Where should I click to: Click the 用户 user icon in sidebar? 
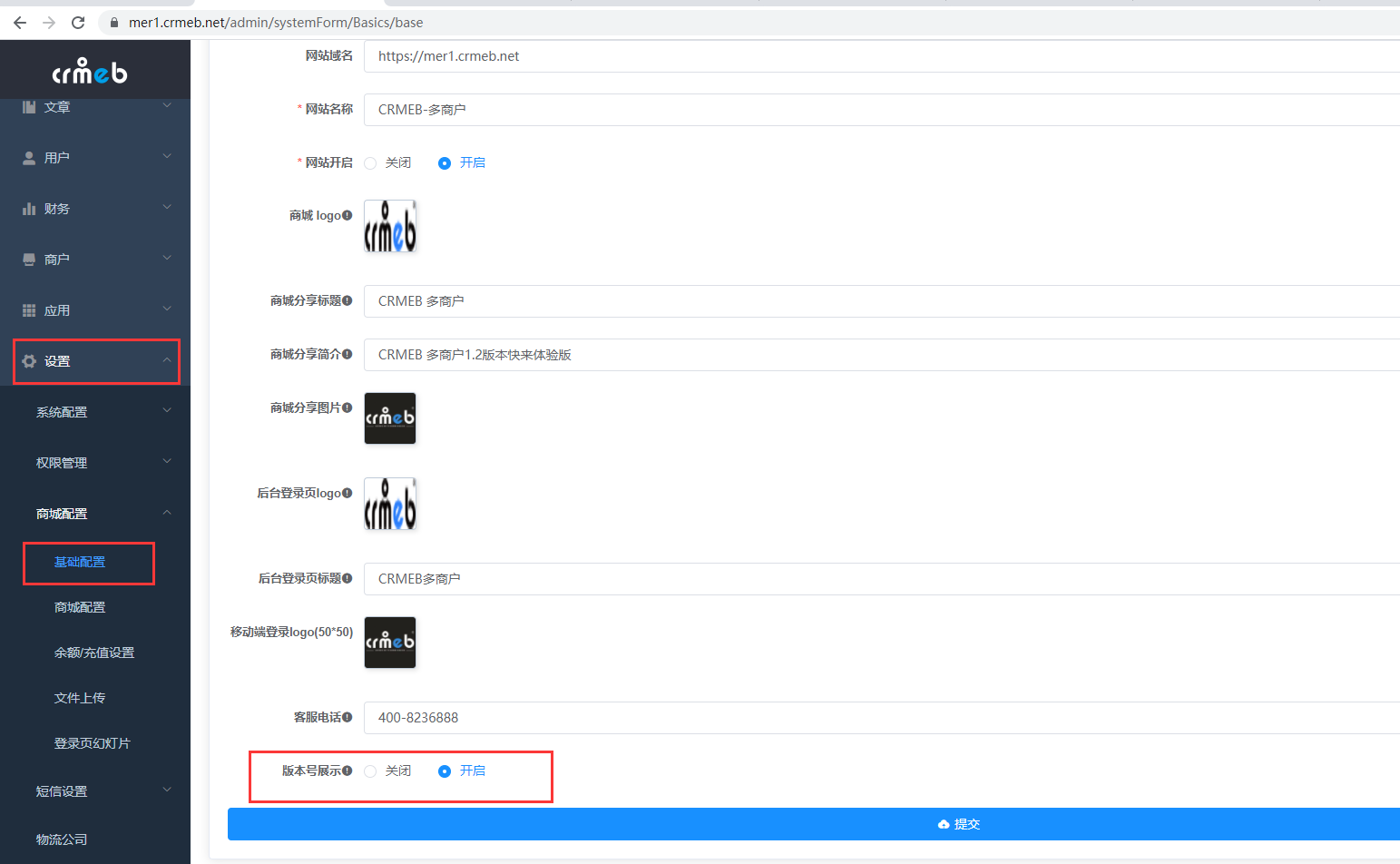tap(29, 158)
